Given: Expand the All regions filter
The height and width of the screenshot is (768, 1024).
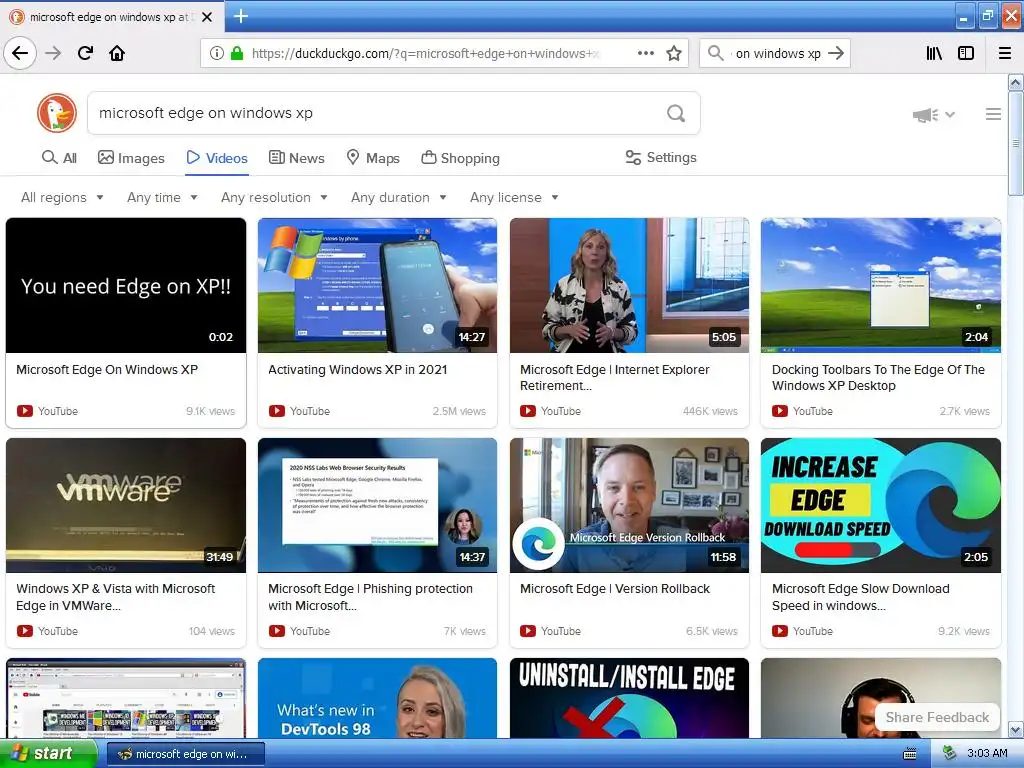Looking at the screenshot, I should pos(62,197).
